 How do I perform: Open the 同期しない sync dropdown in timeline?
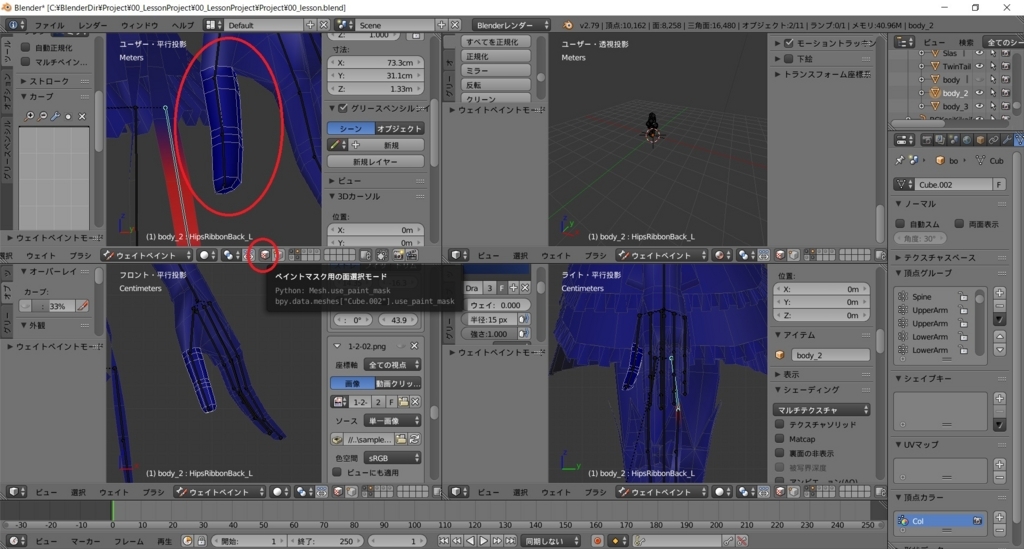coord(552,541)
